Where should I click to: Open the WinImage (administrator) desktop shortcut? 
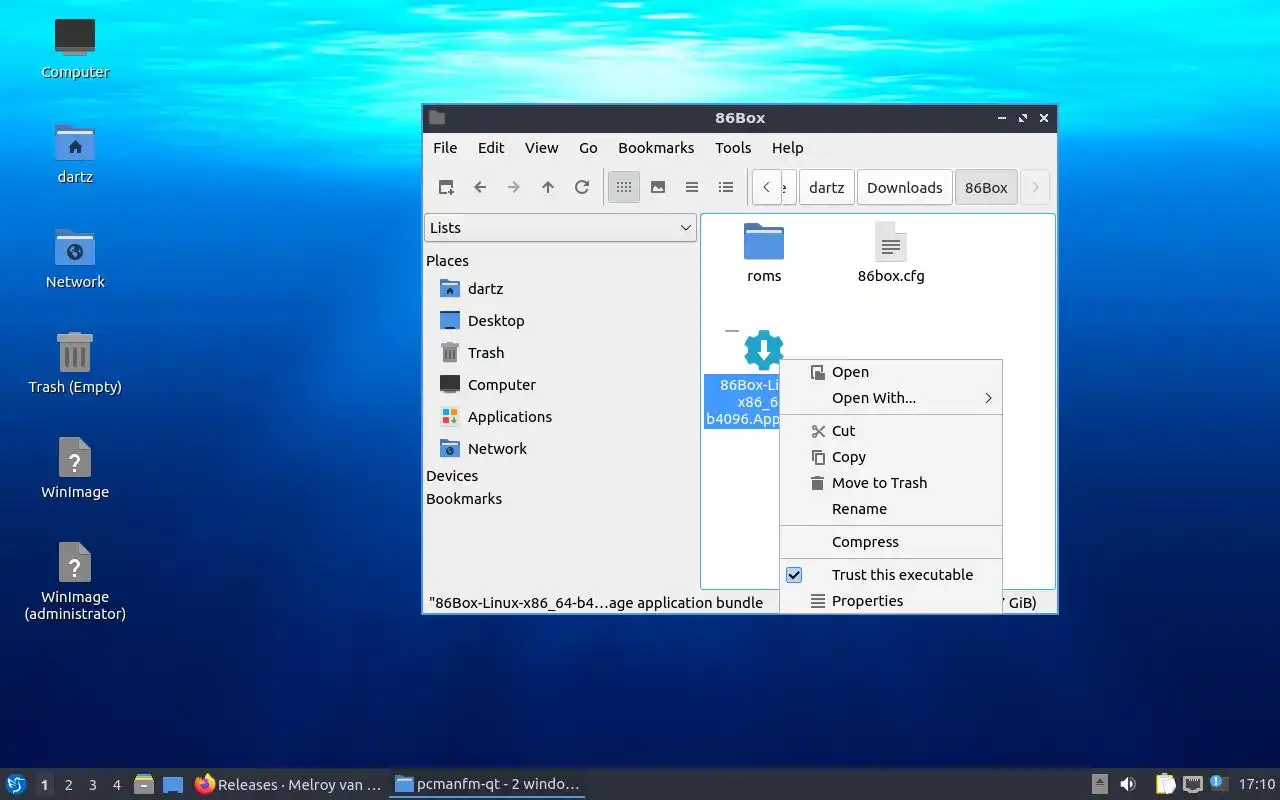point(75,563)
